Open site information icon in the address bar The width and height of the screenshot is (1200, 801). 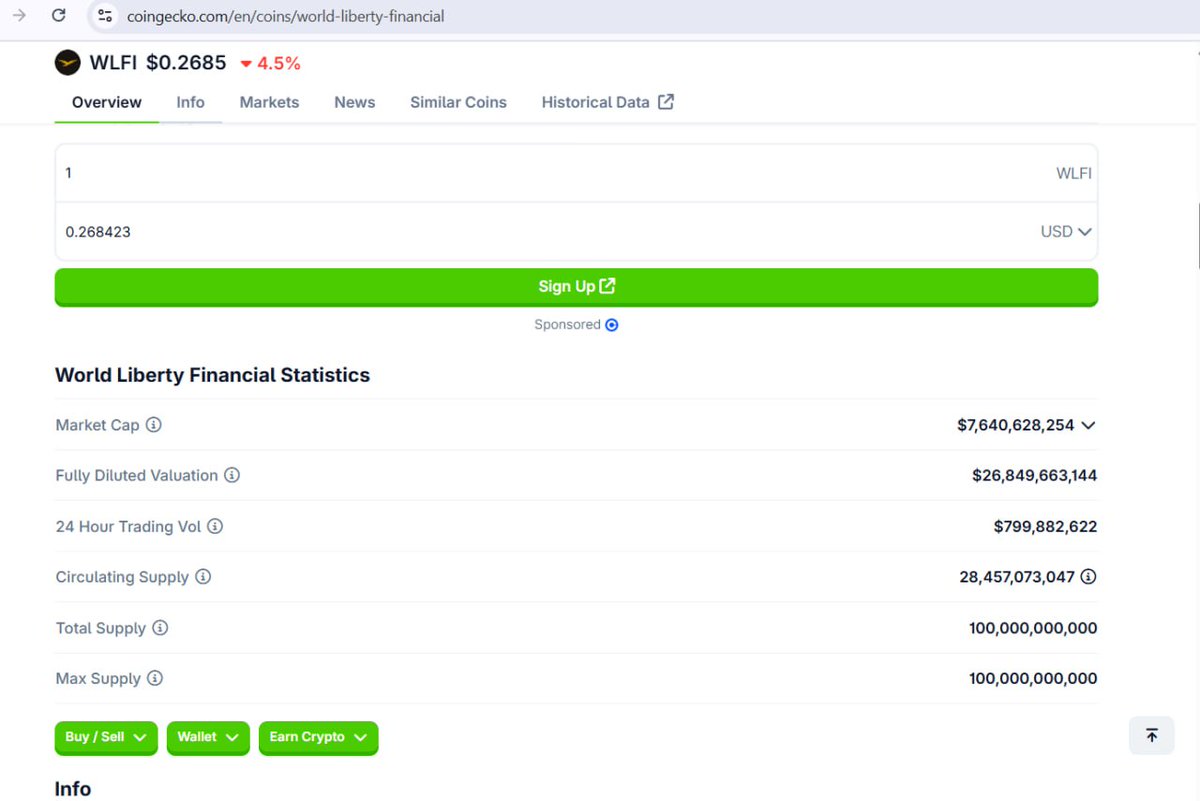pyautogui.click(x=105, y=16)
